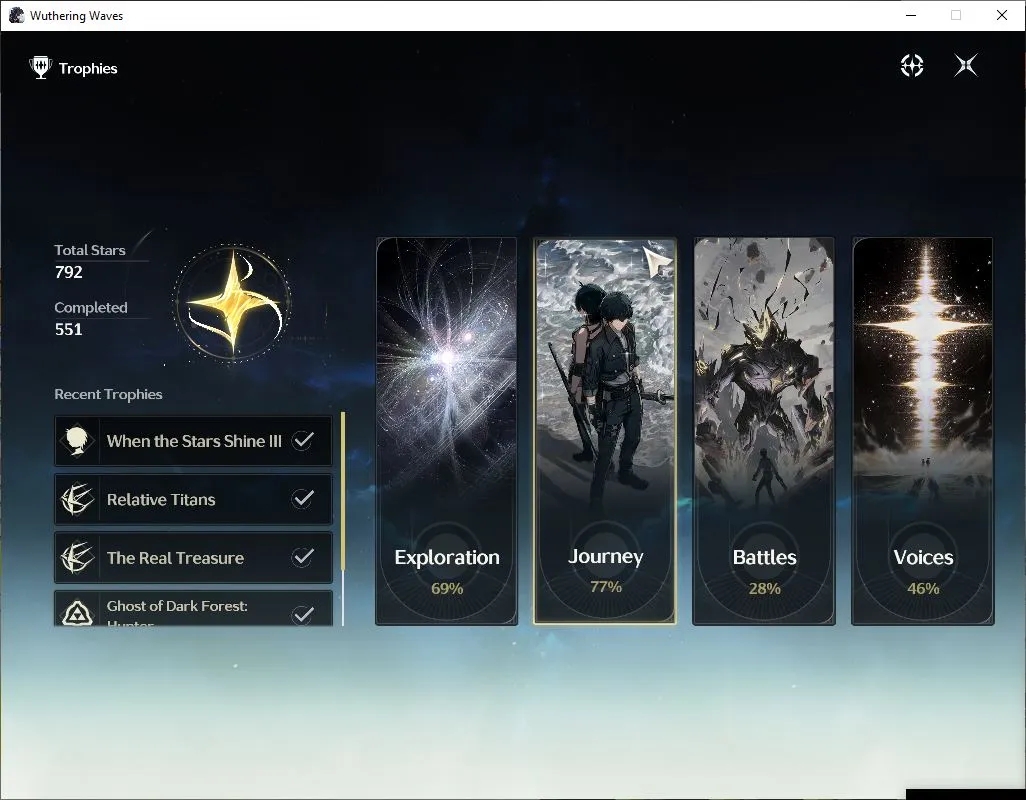
Task: Click the icon next to The Real Treasure
Action: point(77,557)
